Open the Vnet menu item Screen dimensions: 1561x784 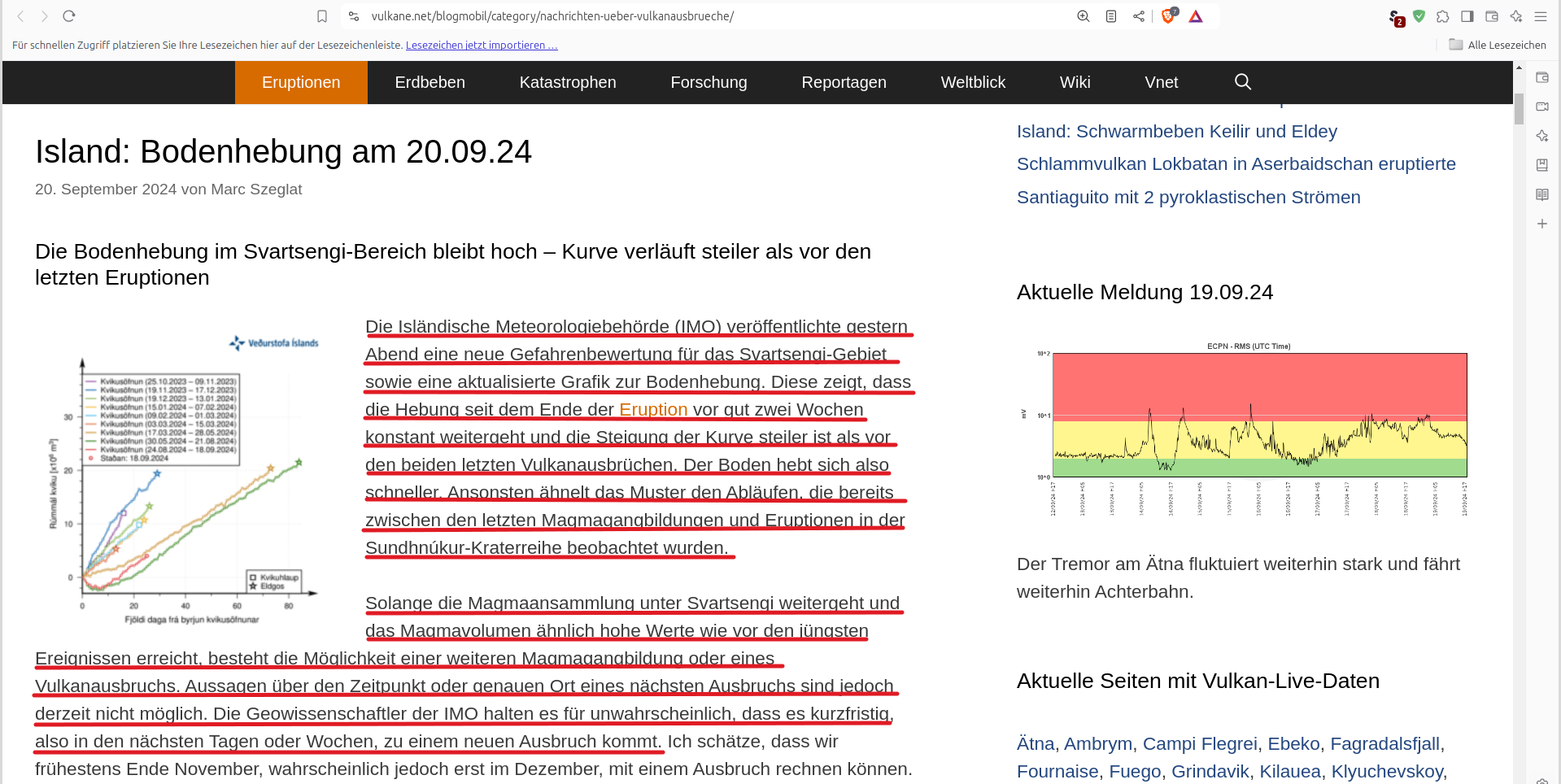[1162, 82]
